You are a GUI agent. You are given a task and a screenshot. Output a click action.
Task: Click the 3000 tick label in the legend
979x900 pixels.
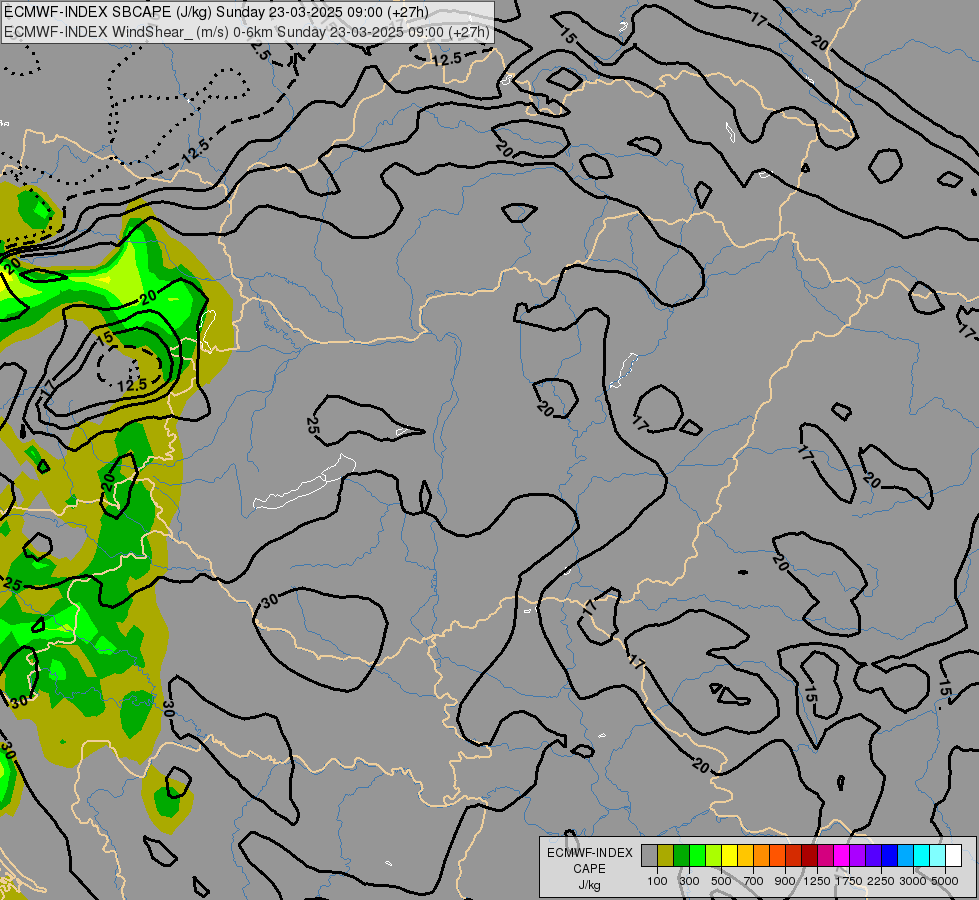click(x=913, y=881)
